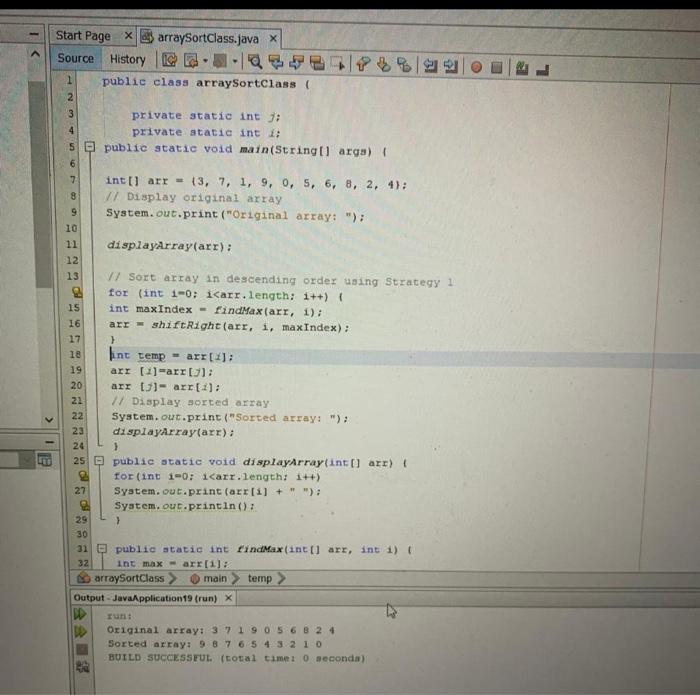Minimize the lower left side panel
The image size is (700, 695).
(50, 442)
